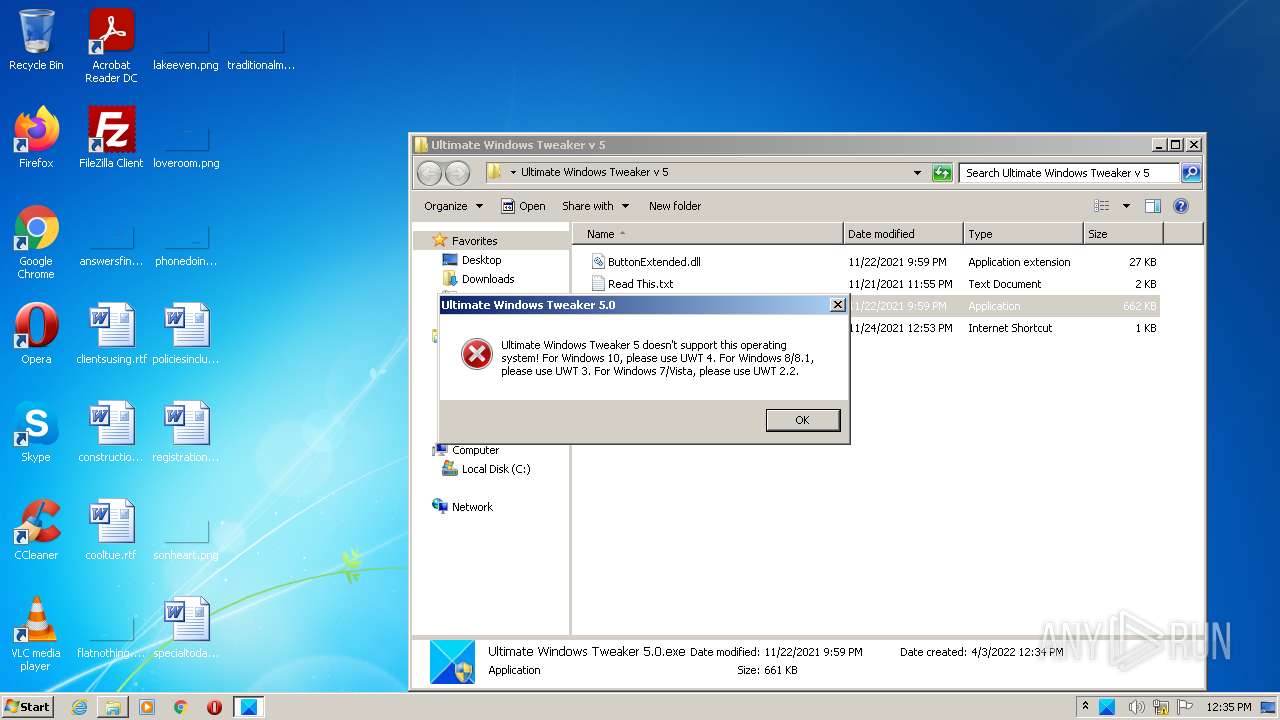
Task: Open Internet Explorer from taskbar
Action: click(79, 707)
